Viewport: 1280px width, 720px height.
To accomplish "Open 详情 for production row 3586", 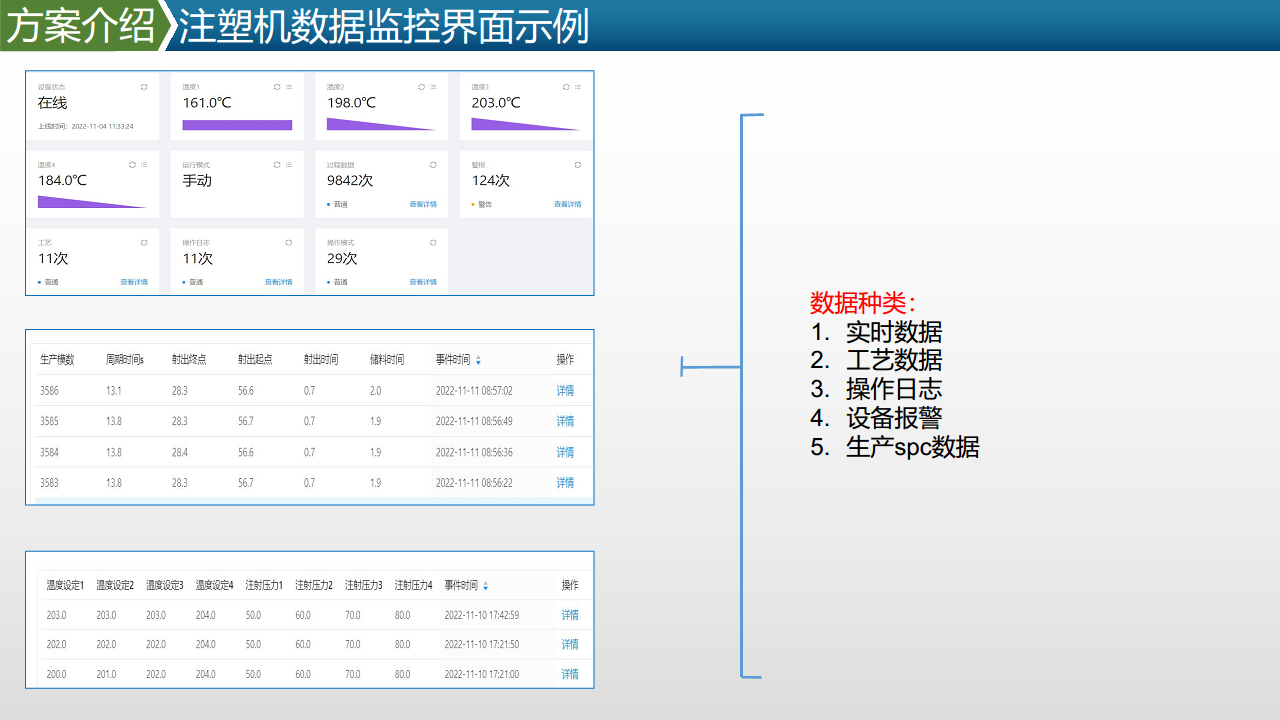I will click(x=565, y=391).
